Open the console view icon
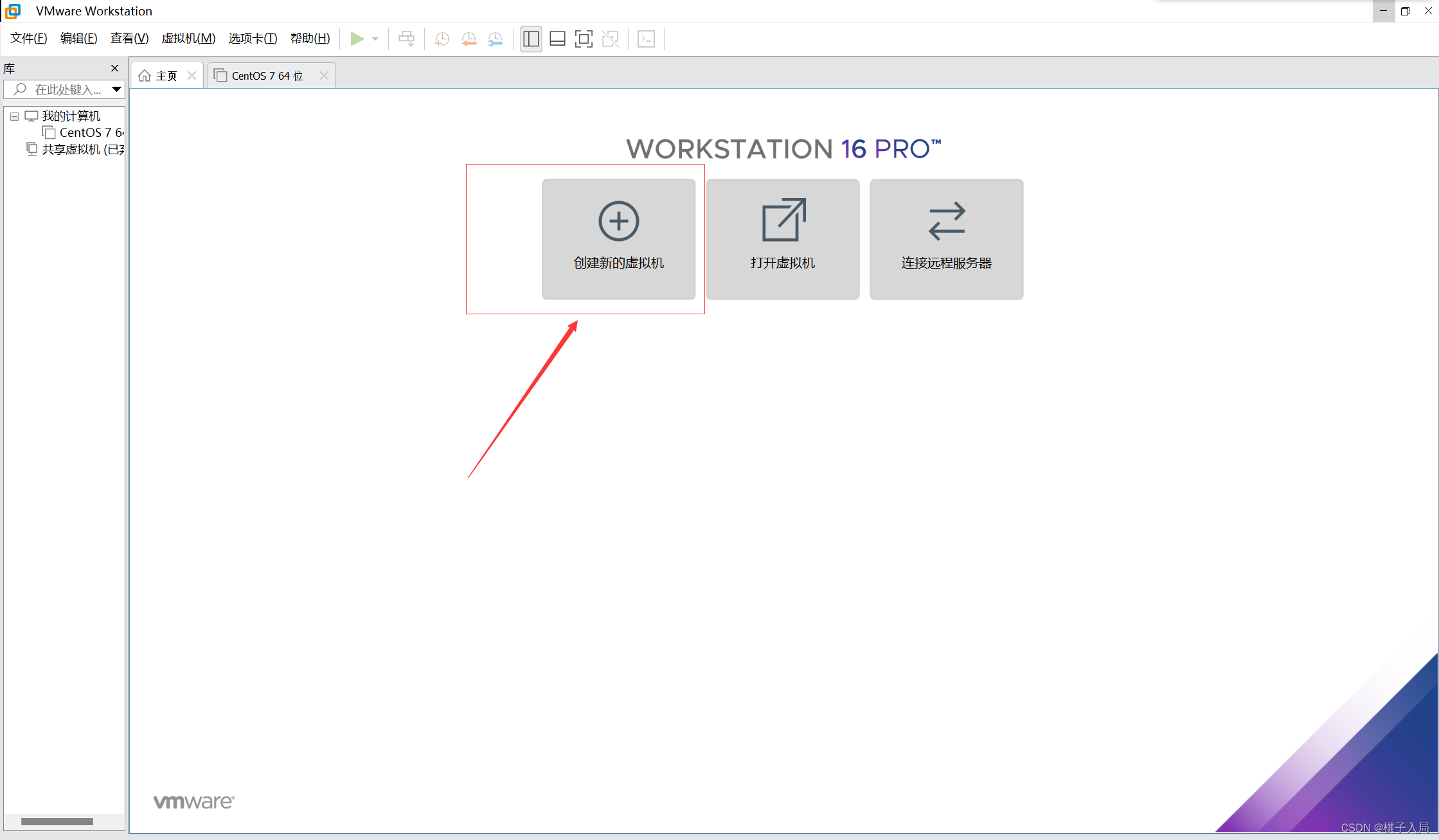This screenshot has height=840, width=1439. coord(646,39)
